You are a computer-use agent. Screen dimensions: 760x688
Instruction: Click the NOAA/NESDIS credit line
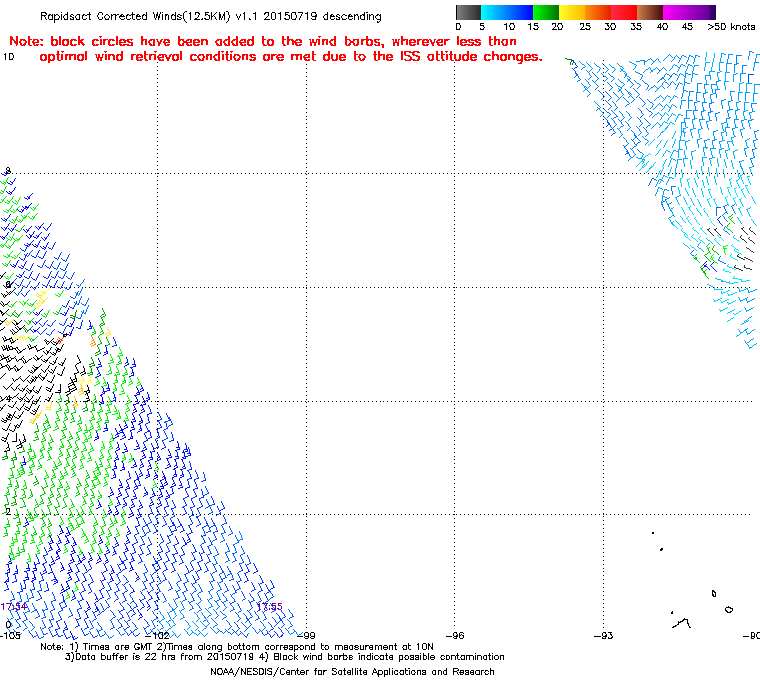(x=352, y=672)
